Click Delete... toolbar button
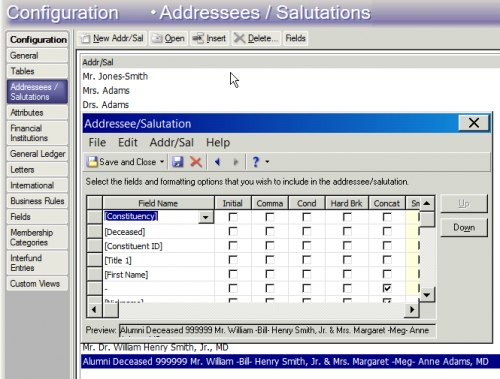Image resolution: width=500 pixels, height=379 pixels. click(256, 38)
